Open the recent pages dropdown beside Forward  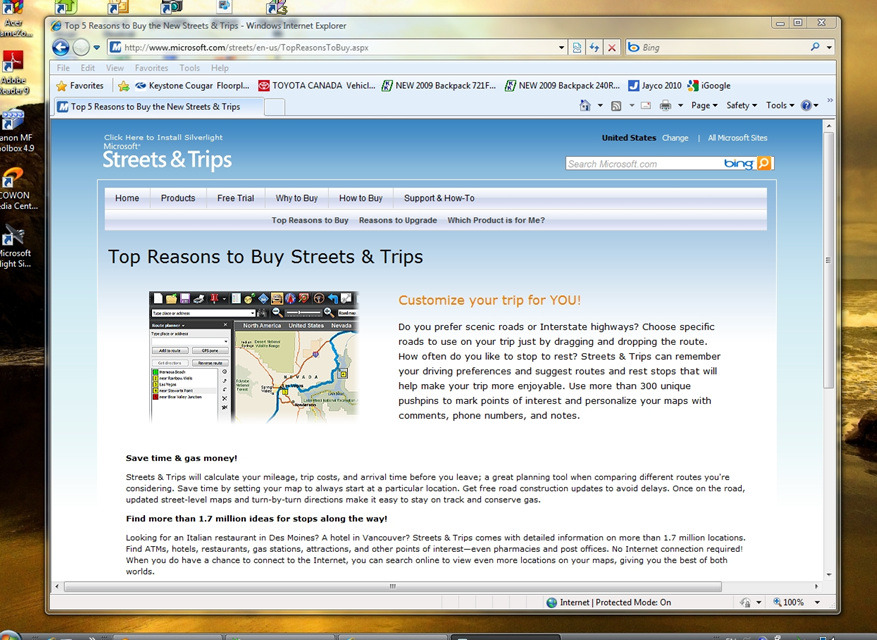[96, 48]
